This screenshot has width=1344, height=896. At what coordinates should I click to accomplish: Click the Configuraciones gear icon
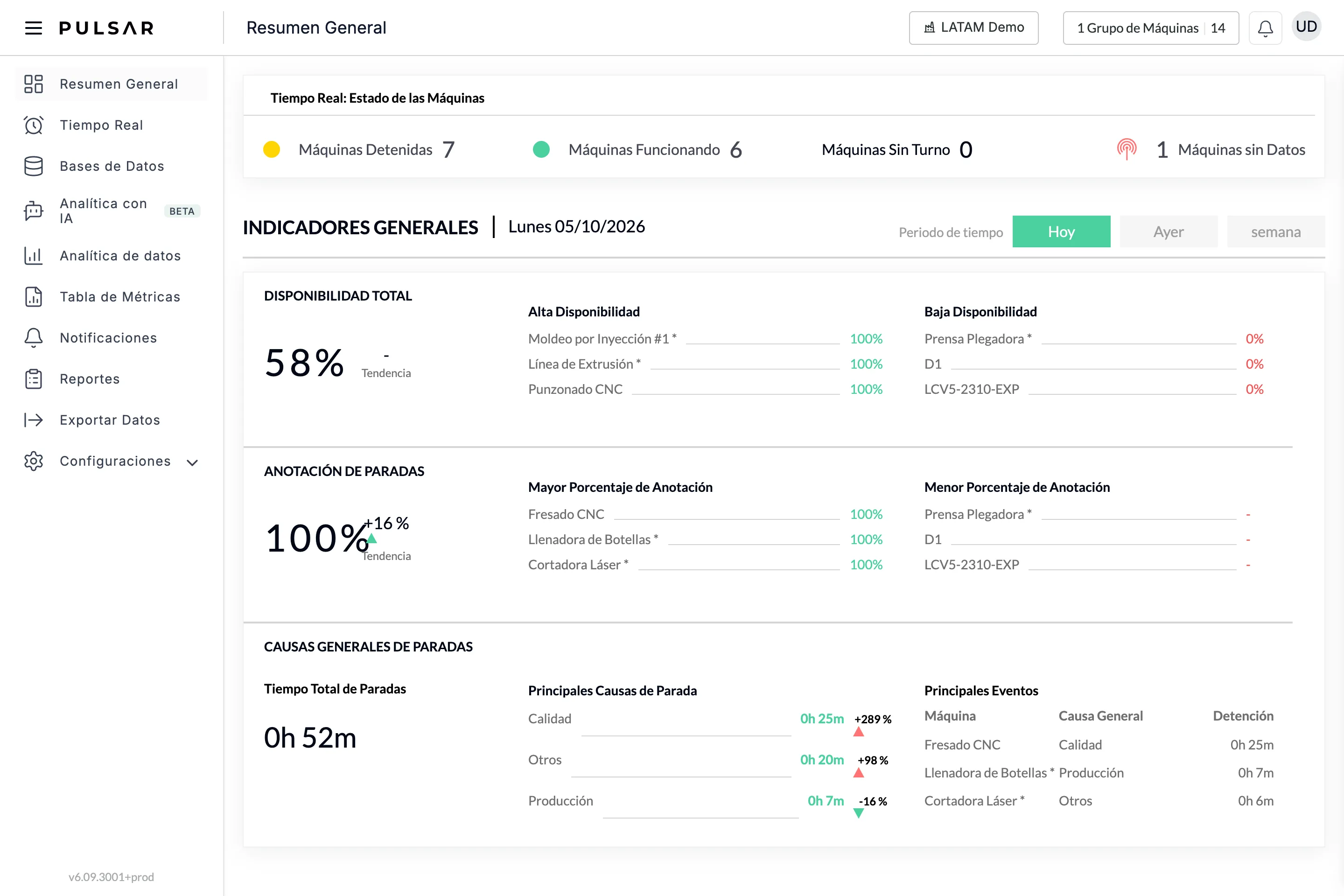click(x=34, y=461)
